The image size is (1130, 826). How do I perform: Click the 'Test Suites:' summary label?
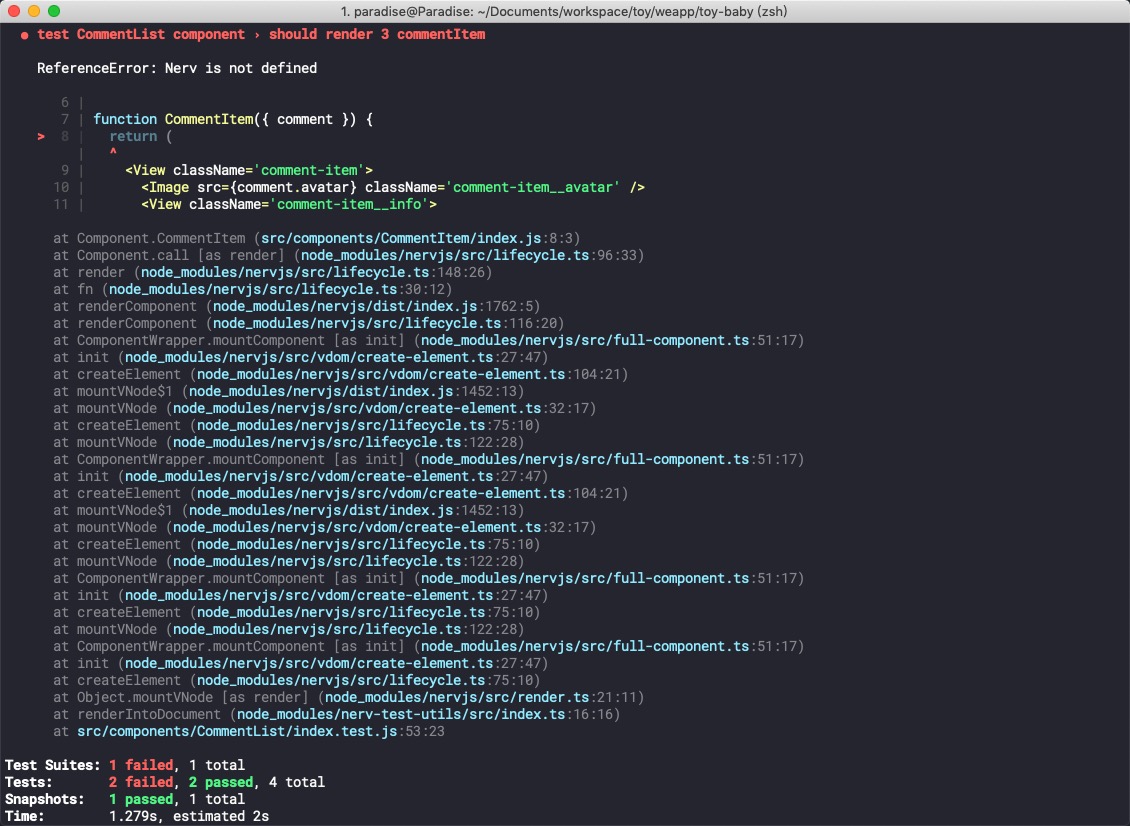pyautogui.click(x=53, y=765)
